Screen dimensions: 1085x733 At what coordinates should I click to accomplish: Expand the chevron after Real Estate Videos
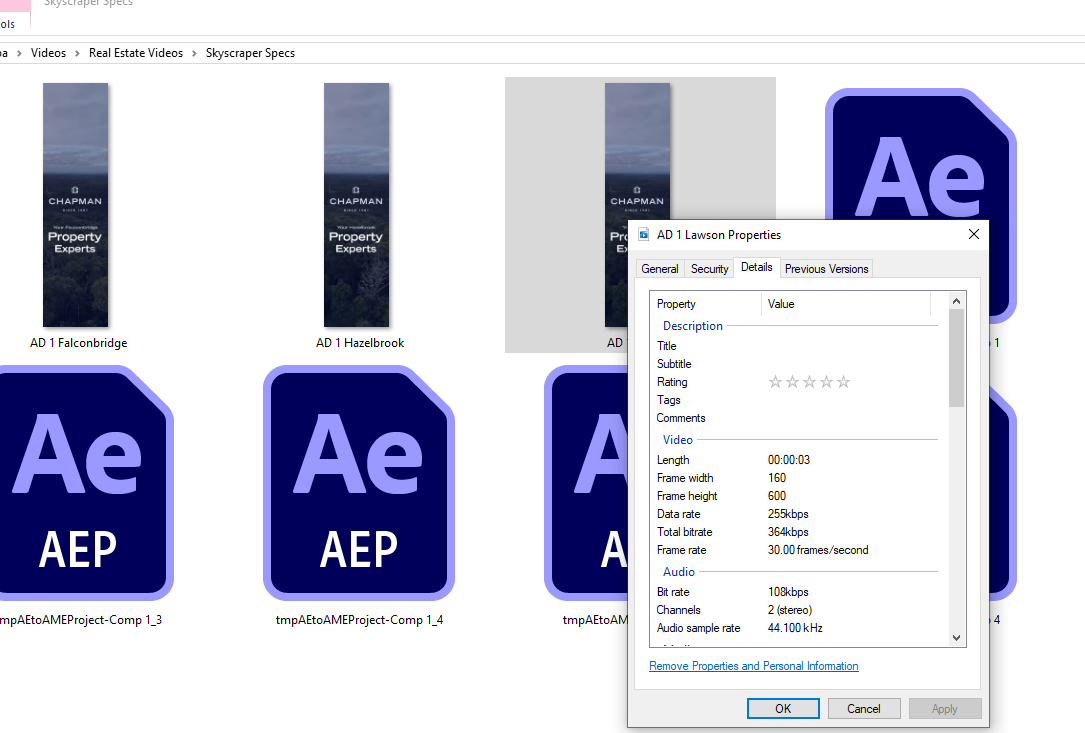click(194, 53)
